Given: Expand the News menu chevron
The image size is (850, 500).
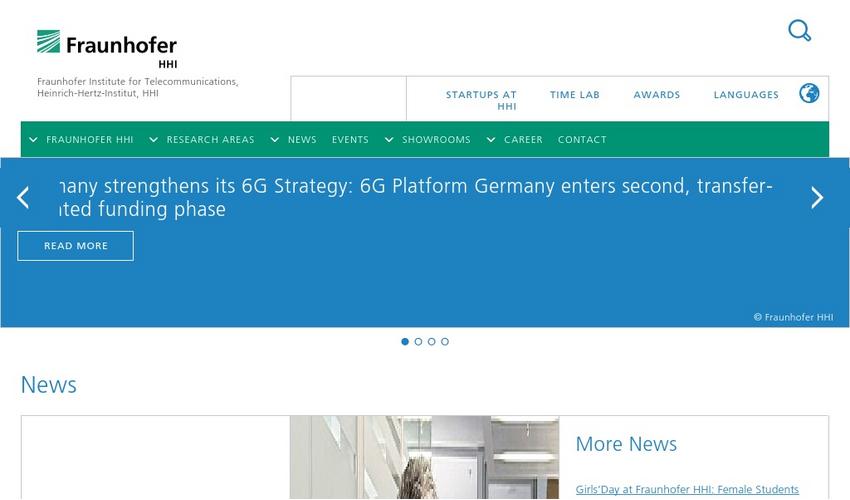Looking at the screenshot, I should pos(275,139).
